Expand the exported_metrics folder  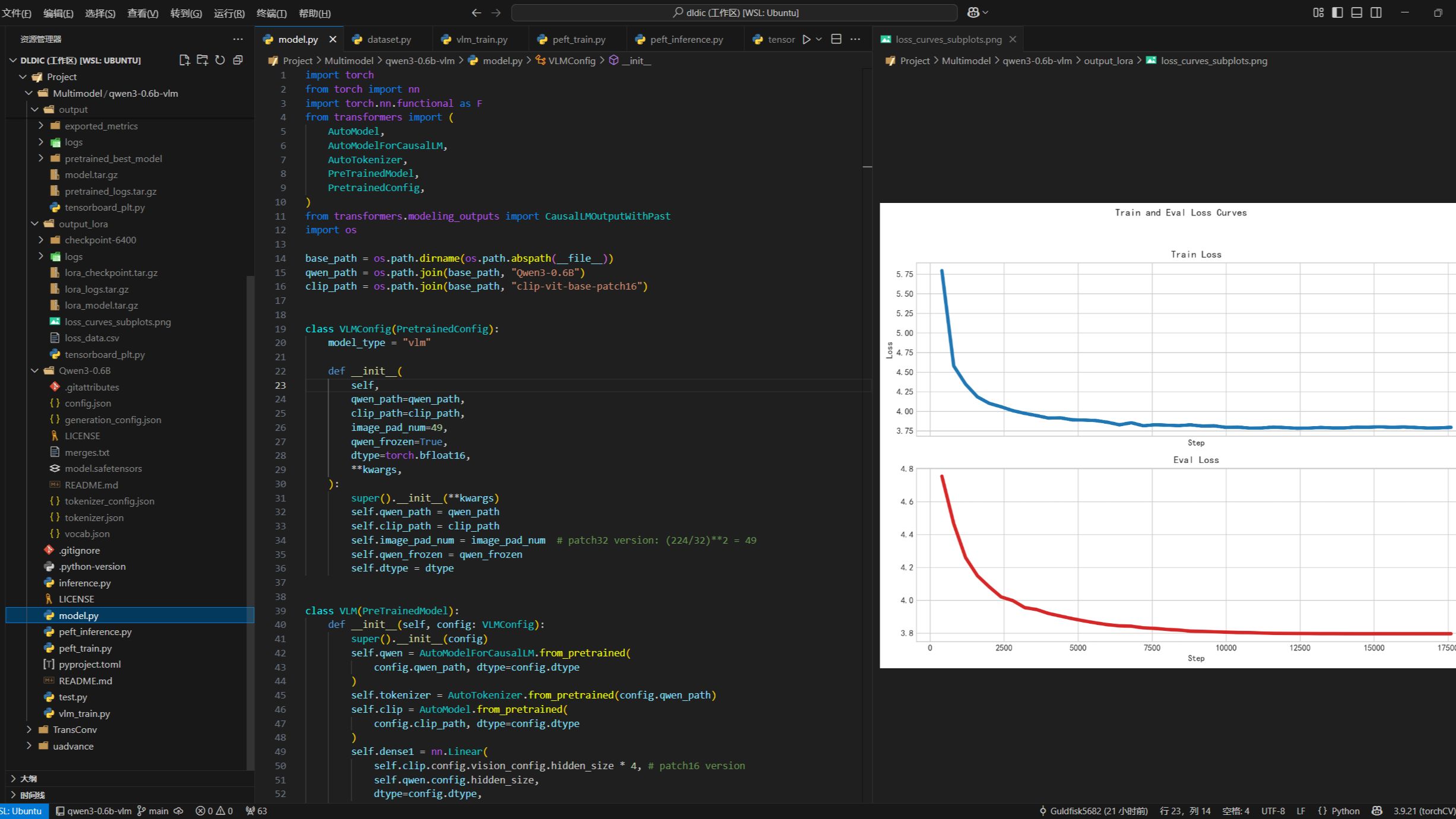pyautogui.click(x=40, y=126)
